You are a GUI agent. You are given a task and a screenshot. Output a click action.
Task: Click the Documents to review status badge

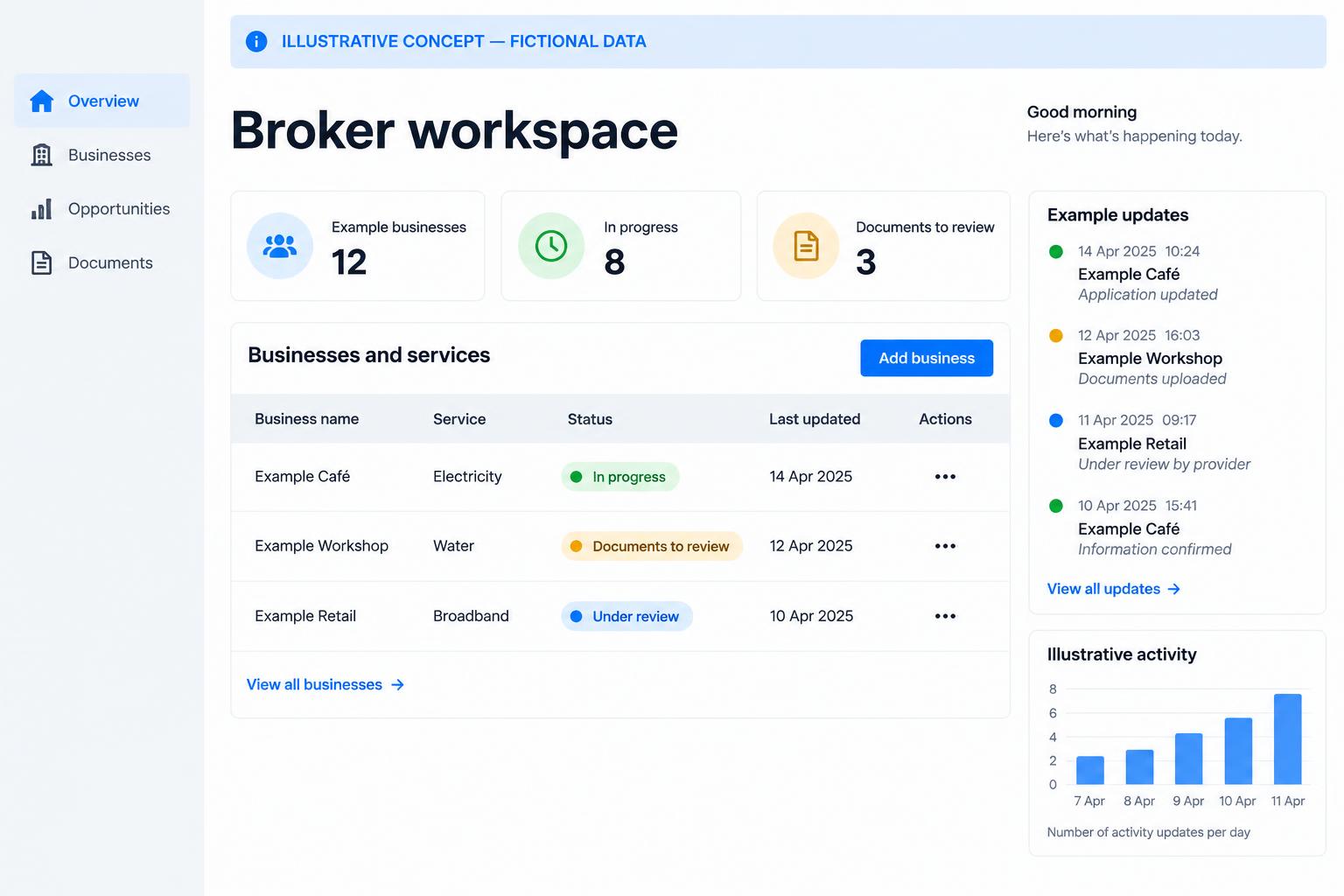click(x=652, y=546)
